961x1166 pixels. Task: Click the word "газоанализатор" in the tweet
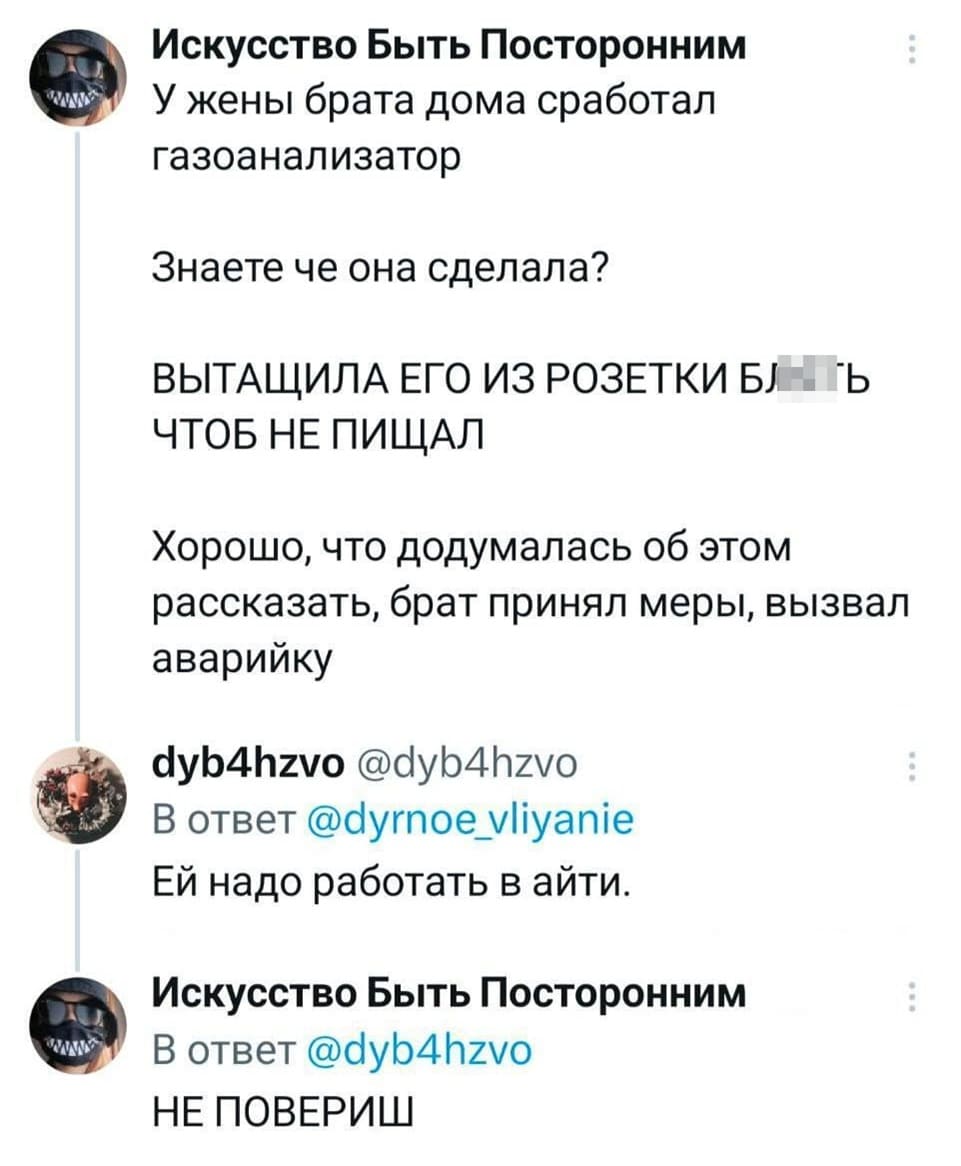point(304,158)
